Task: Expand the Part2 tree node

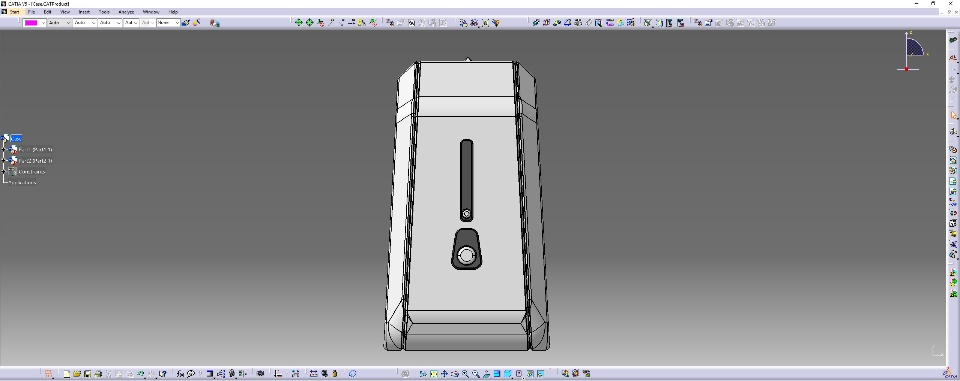Action: tap(4, 160)
